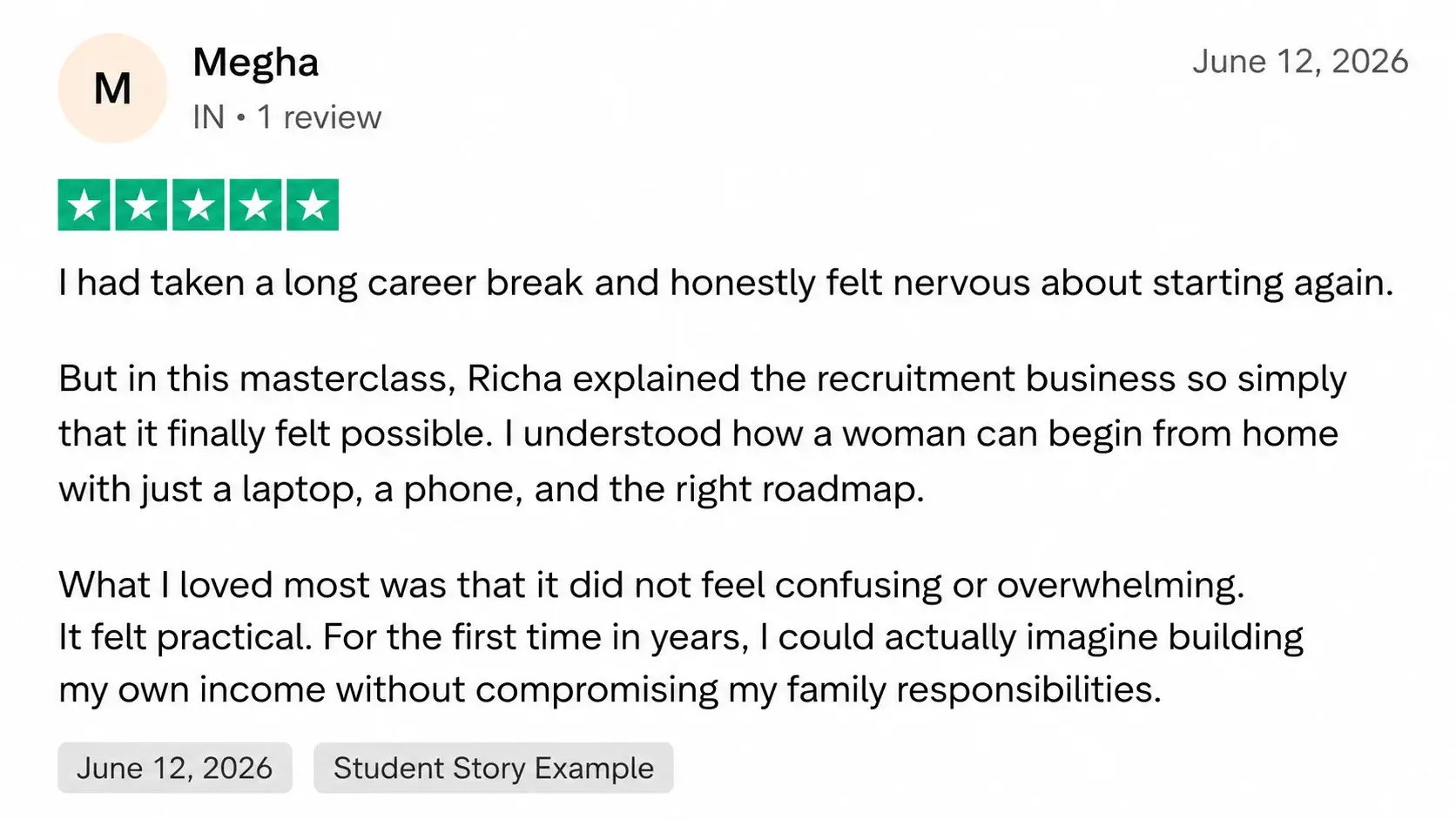The image size is (1456, 819).
Task: Open reviewer name Megha
Action: coord(256,63)
